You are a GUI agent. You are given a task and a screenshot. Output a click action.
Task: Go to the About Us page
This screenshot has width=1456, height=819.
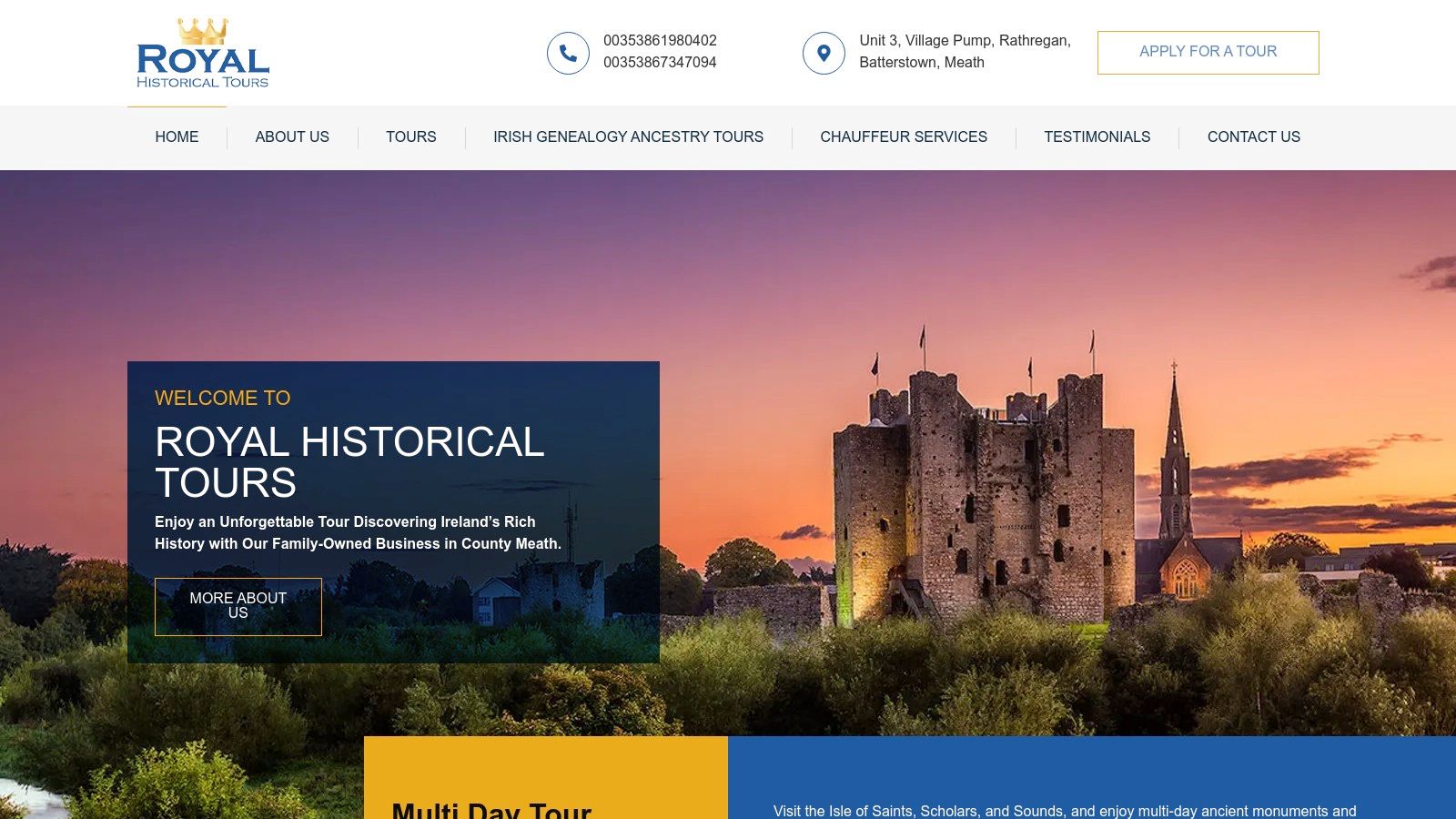click(x=292, y=136)
